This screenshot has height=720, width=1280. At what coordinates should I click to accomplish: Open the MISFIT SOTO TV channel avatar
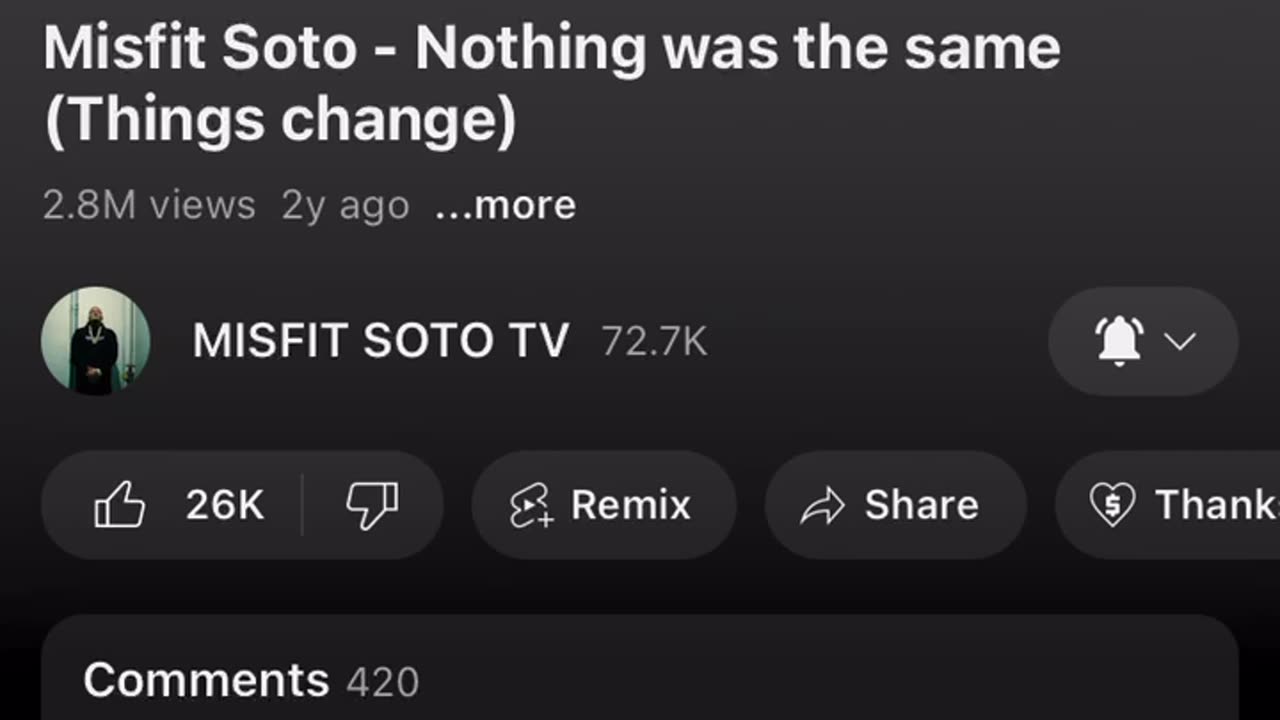pos(96,341)
